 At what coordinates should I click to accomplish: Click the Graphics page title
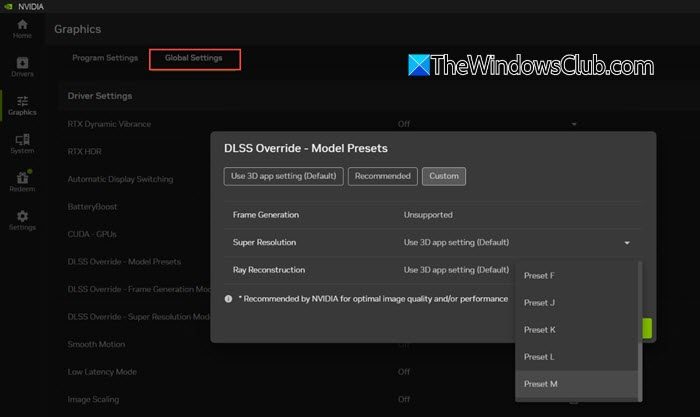[77, 29]
